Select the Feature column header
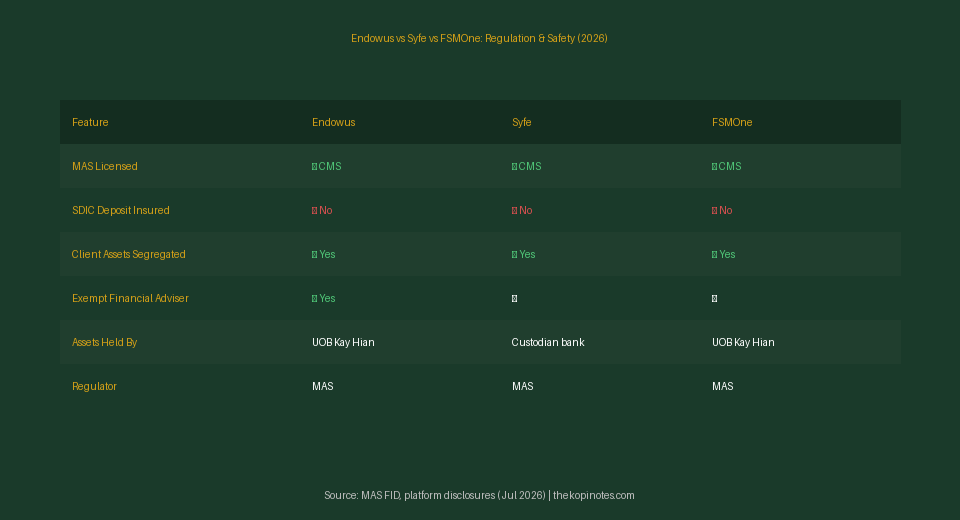This screenshot has height=520, width=960. [90, 122]
